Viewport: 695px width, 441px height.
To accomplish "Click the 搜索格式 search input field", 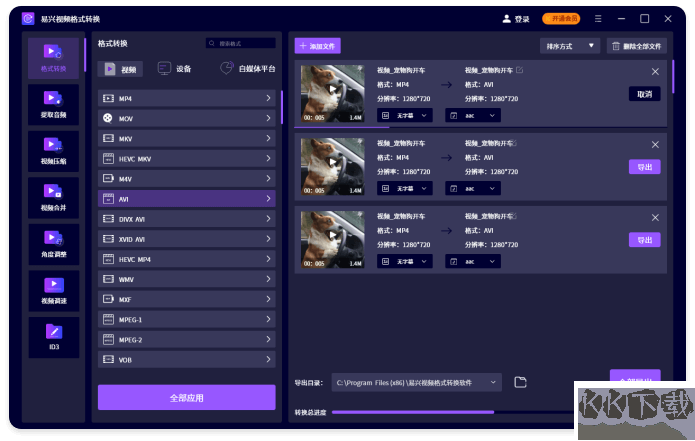I will (x=240, y=43).
